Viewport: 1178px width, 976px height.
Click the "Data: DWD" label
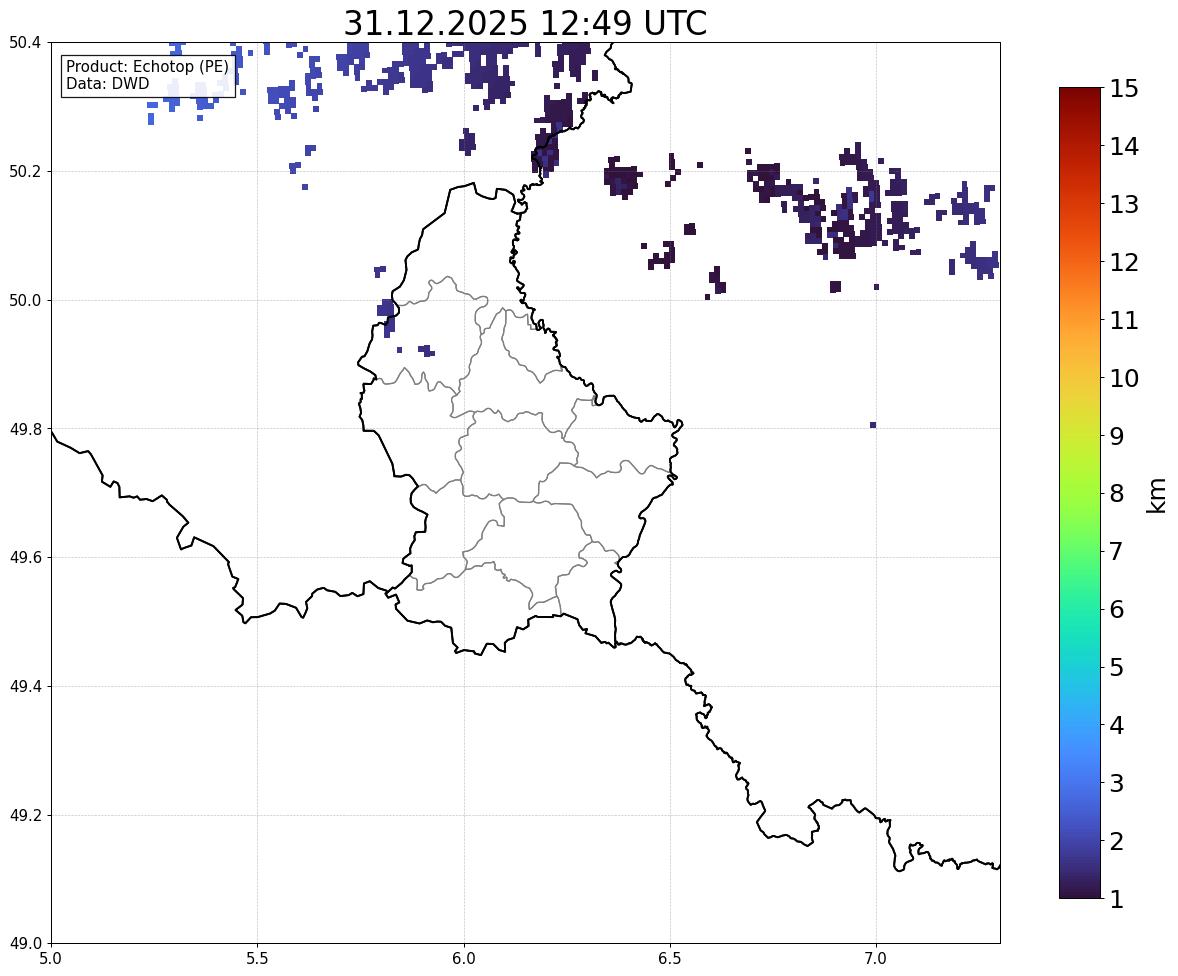[x=107, y=83]
